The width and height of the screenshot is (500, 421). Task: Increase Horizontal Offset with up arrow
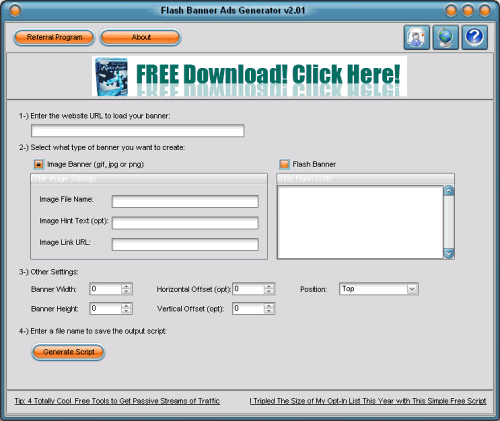pyautogui.click(x=269, y=286)
